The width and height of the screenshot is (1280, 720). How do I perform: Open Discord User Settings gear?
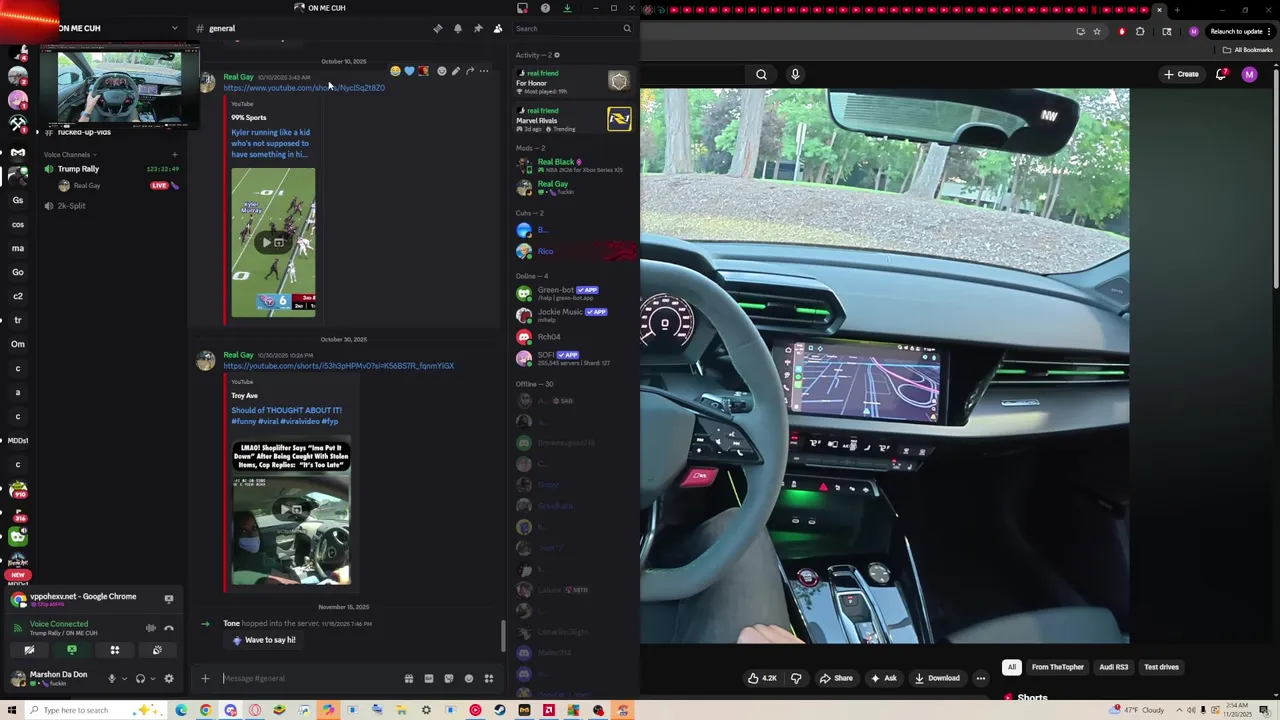click(168, 678)
